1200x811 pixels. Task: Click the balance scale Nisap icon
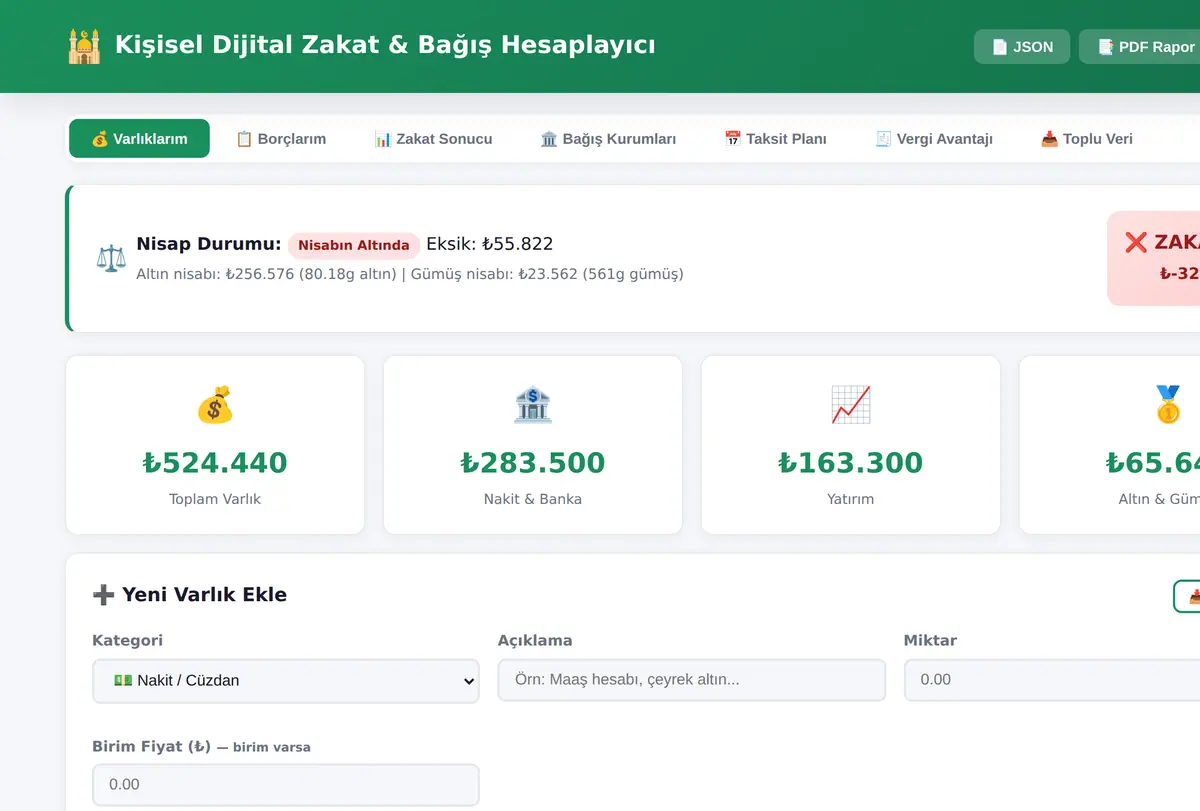point(112,258)
